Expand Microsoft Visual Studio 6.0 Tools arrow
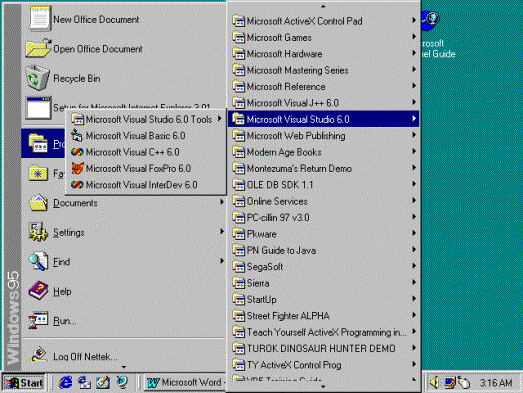This screenshot has height=393, width=523. (220, 118)
